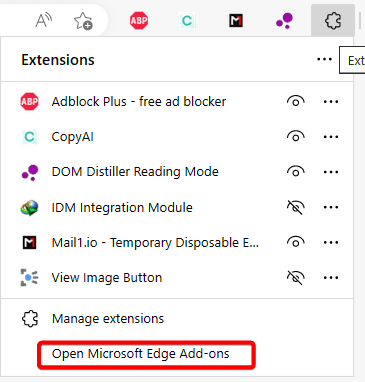This screenshot has width=365, height=382.
Task: Open Adblock Plus toolbar icon
Action: point(139,21)
